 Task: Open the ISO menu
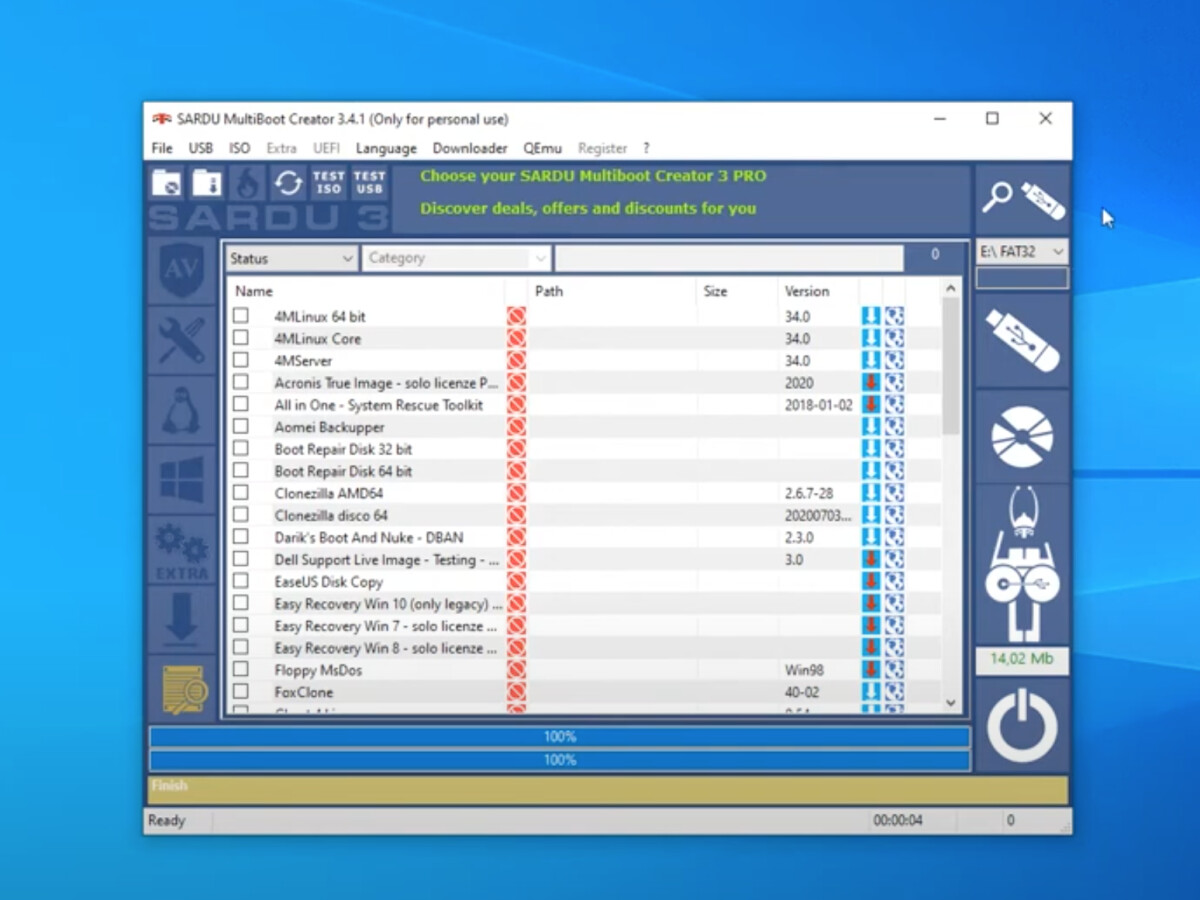click(240, 148)
